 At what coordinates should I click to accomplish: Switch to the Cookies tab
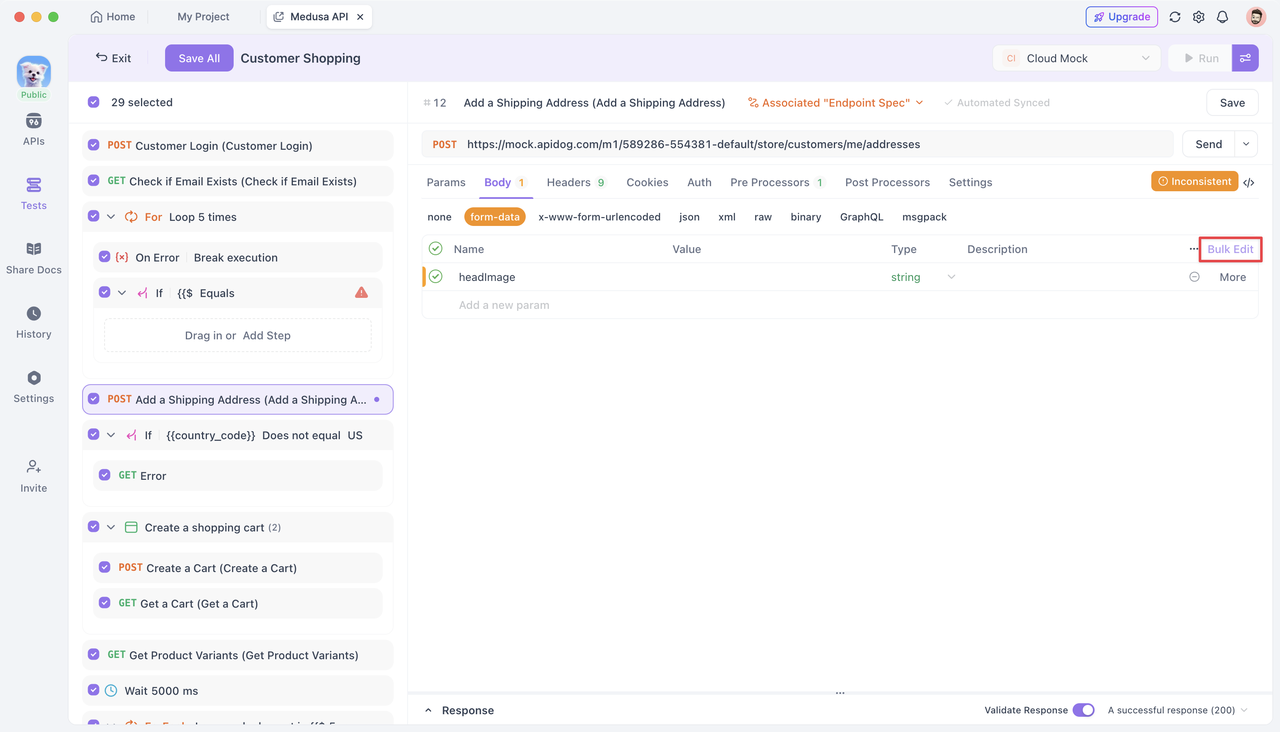(647, 182)
